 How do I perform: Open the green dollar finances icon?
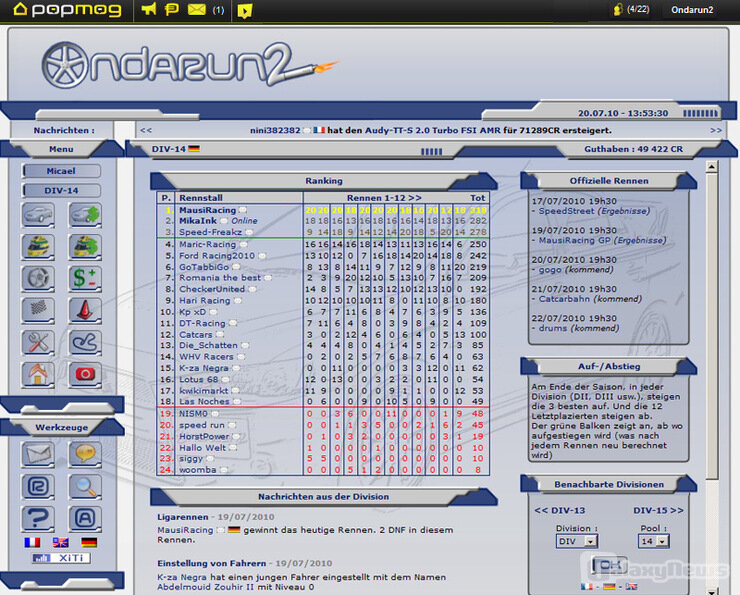tap(85, 279)
